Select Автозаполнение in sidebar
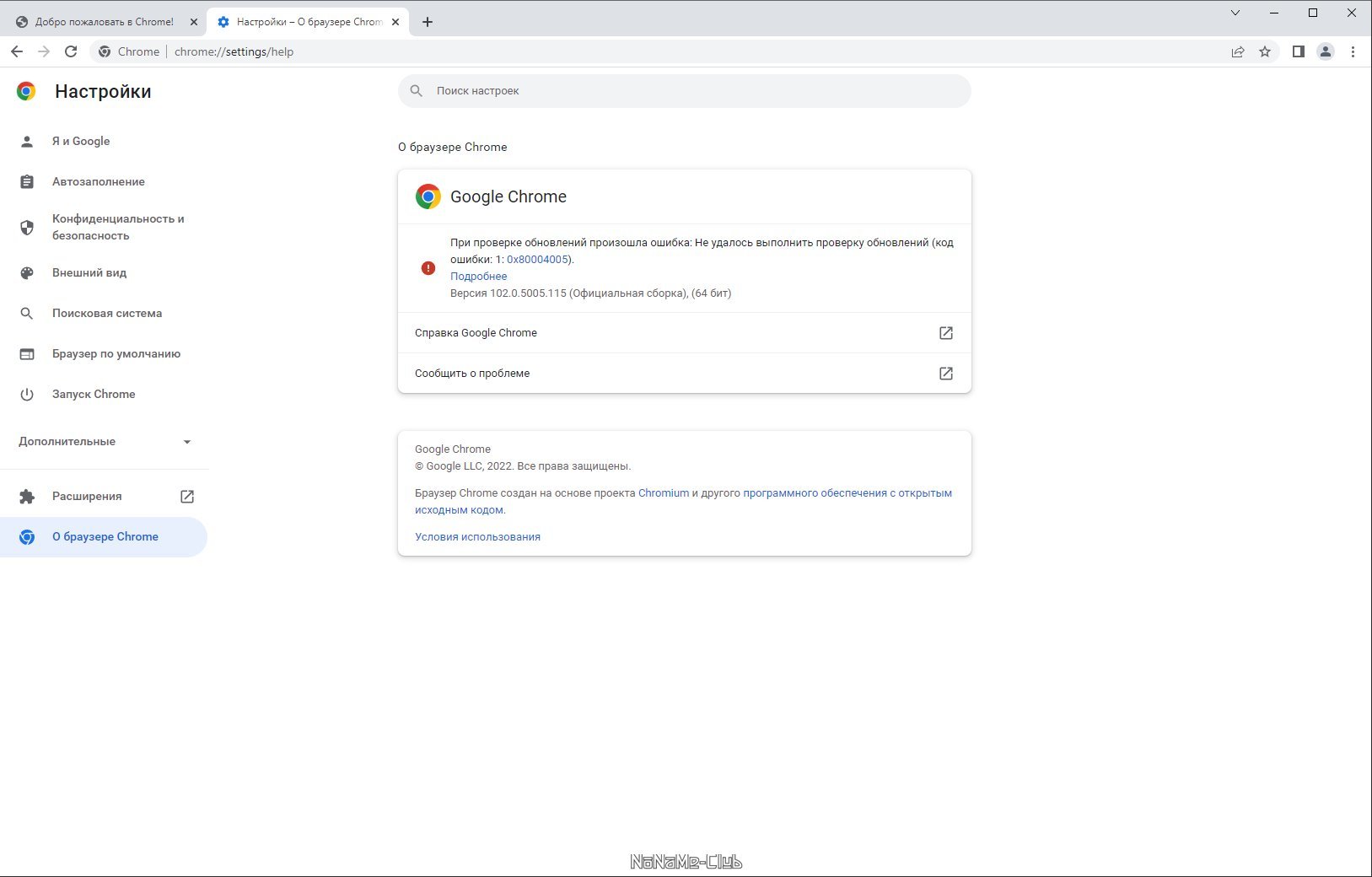The height and width of the screenshot is (877, 1372). click(99, 182)
